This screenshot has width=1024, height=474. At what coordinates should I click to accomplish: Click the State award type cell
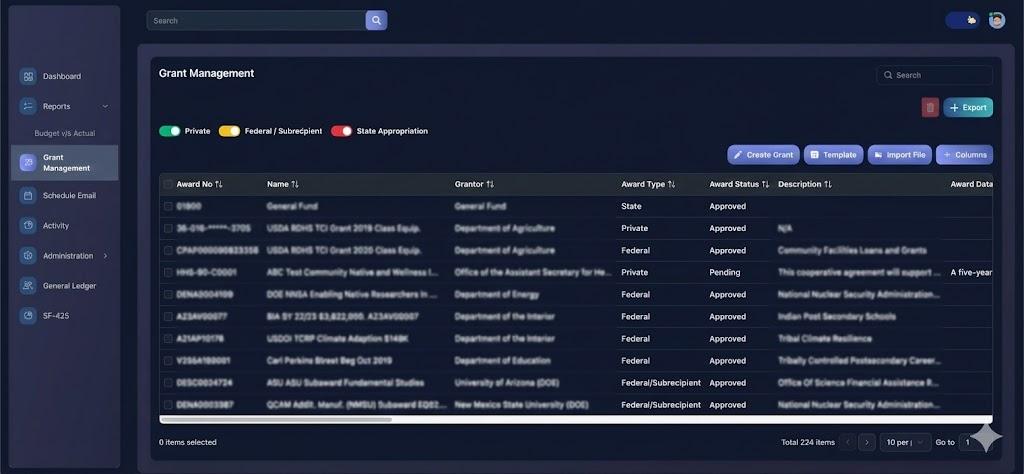tap(632, 206)
